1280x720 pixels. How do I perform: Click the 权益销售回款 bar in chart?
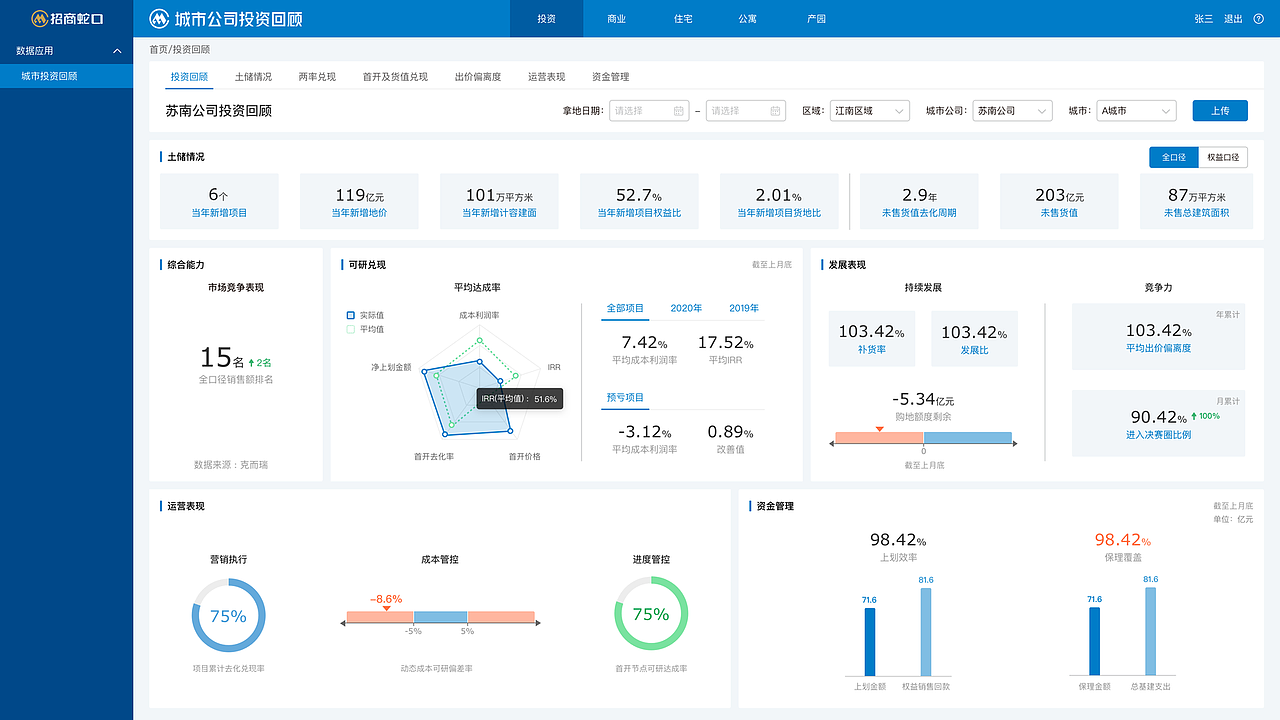click(926, 632)
